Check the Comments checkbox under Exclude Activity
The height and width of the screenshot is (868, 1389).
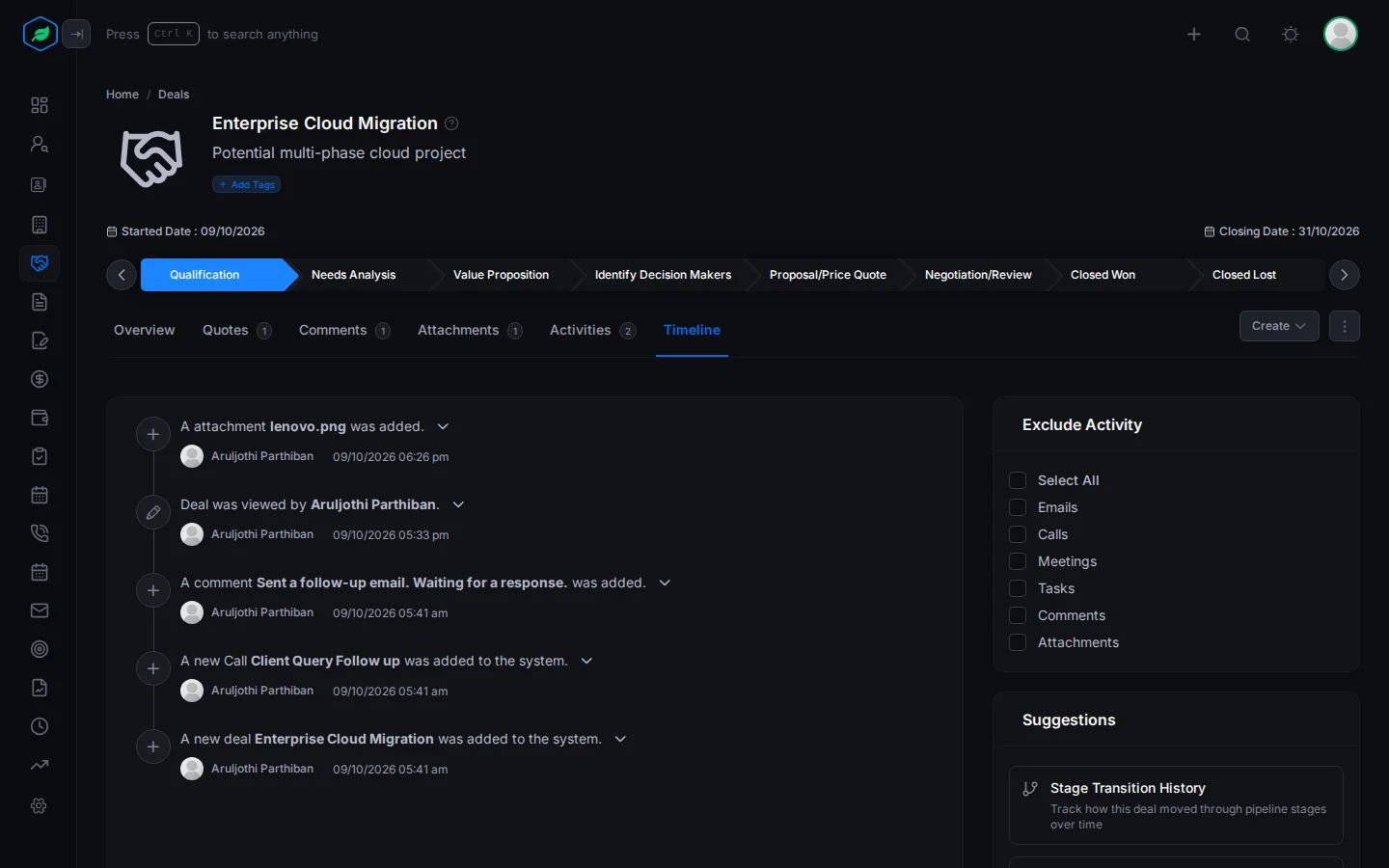tap(1018, 615)
